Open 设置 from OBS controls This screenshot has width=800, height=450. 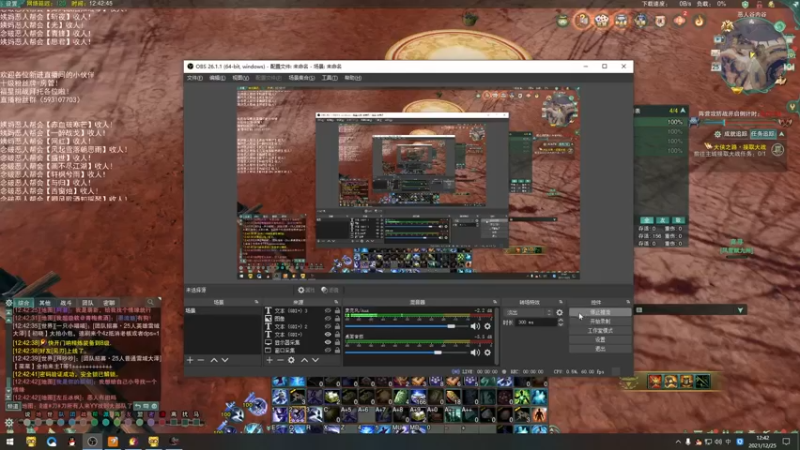click(x=600, y=340)
